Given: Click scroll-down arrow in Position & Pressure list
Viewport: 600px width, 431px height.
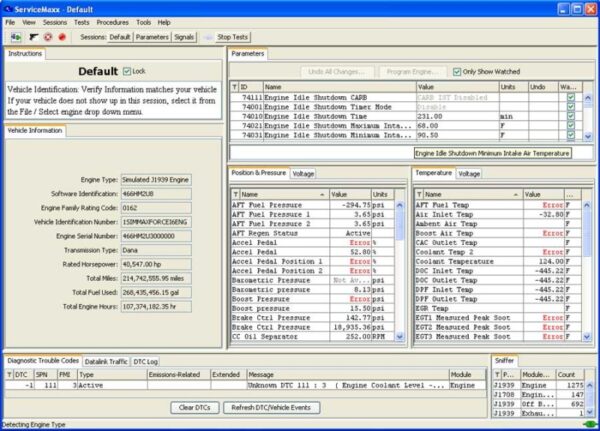Looking at the screenshot, I should pyautogui.click(x=400, y=336).
